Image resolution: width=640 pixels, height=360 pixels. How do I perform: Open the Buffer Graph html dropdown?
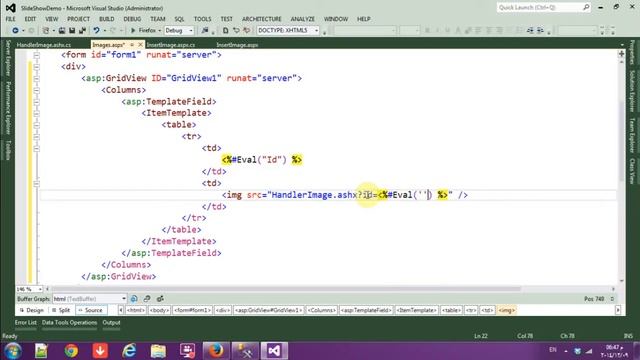tap(90, 299)
